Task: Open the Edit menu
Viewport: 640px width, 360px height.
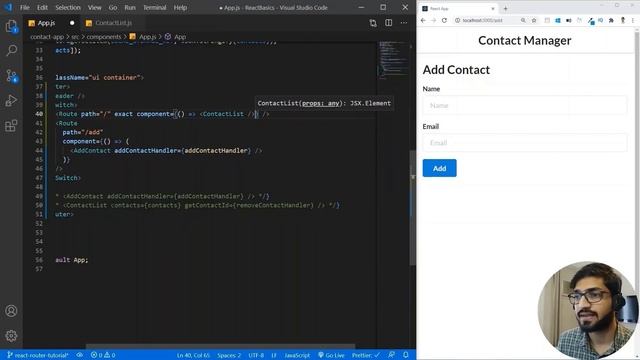Action: [x=42, y=7]
